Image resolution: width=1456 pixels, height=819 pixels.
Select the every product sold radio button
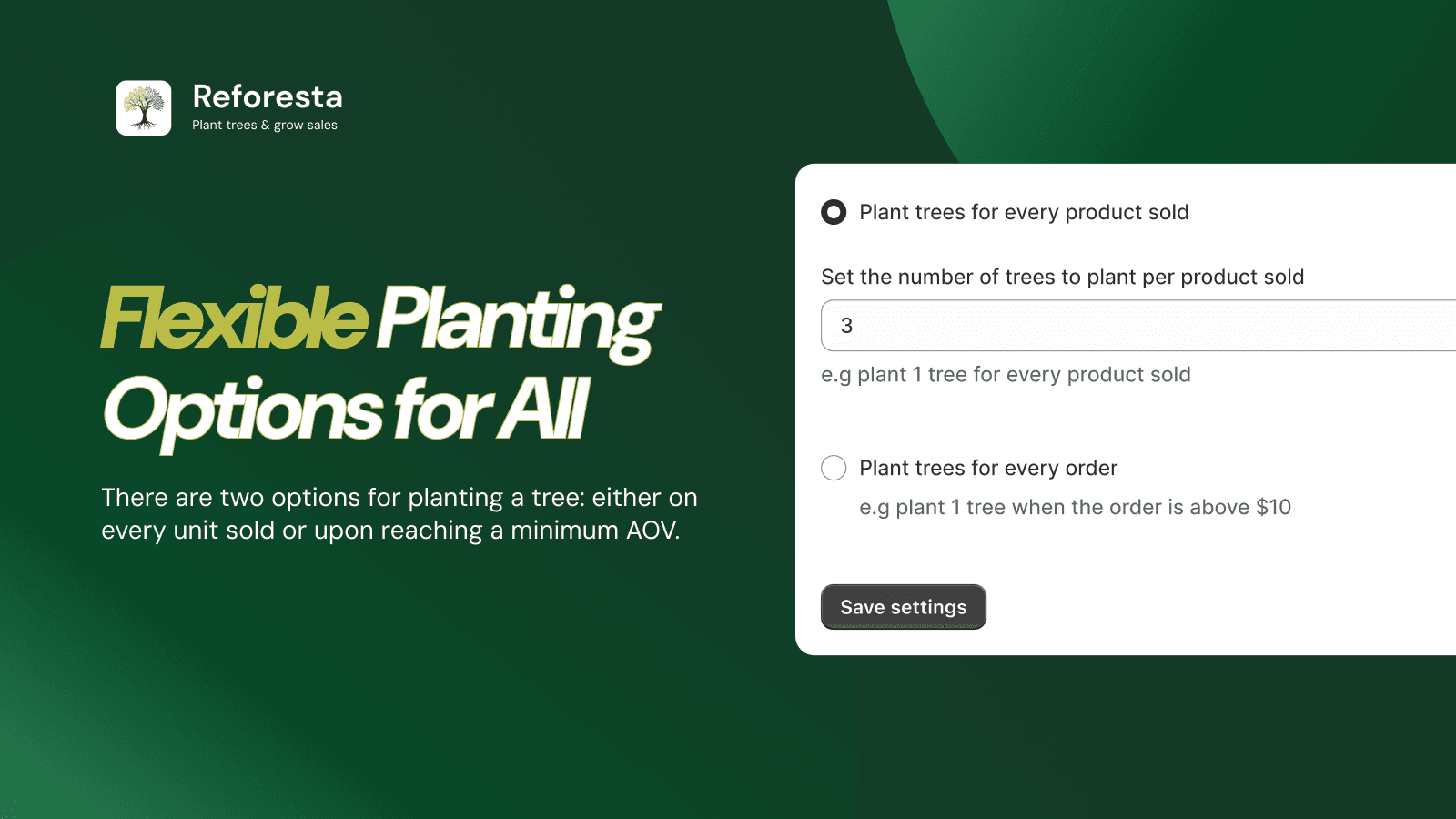coord(834,212)
